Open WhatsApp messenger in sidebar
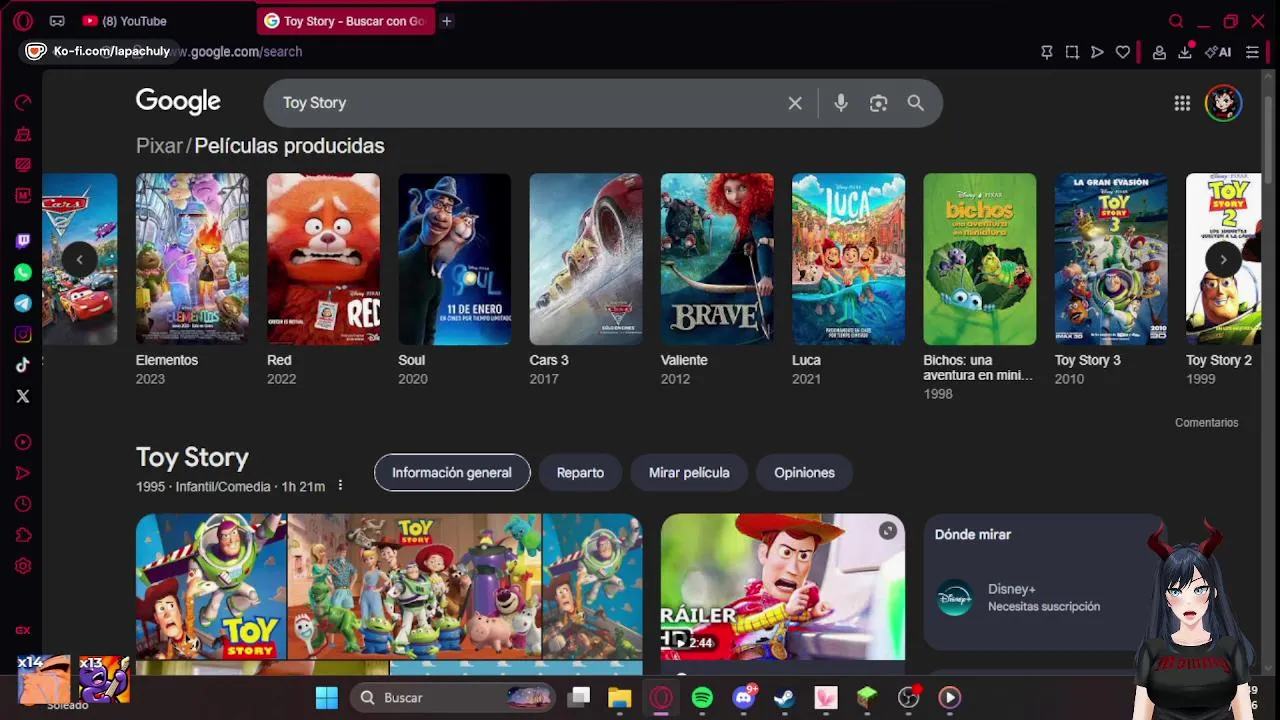 click(x=23, y=272)
